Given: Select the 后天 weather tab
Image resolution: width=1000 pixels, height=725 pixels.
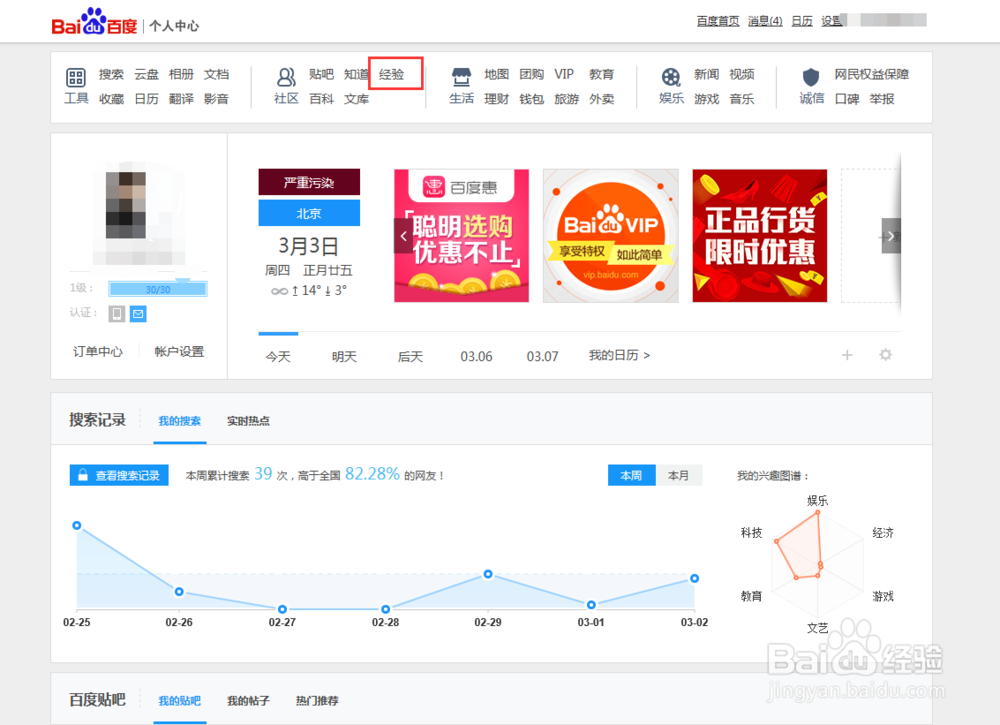Looking at the screenshot, I should (410, 356).
